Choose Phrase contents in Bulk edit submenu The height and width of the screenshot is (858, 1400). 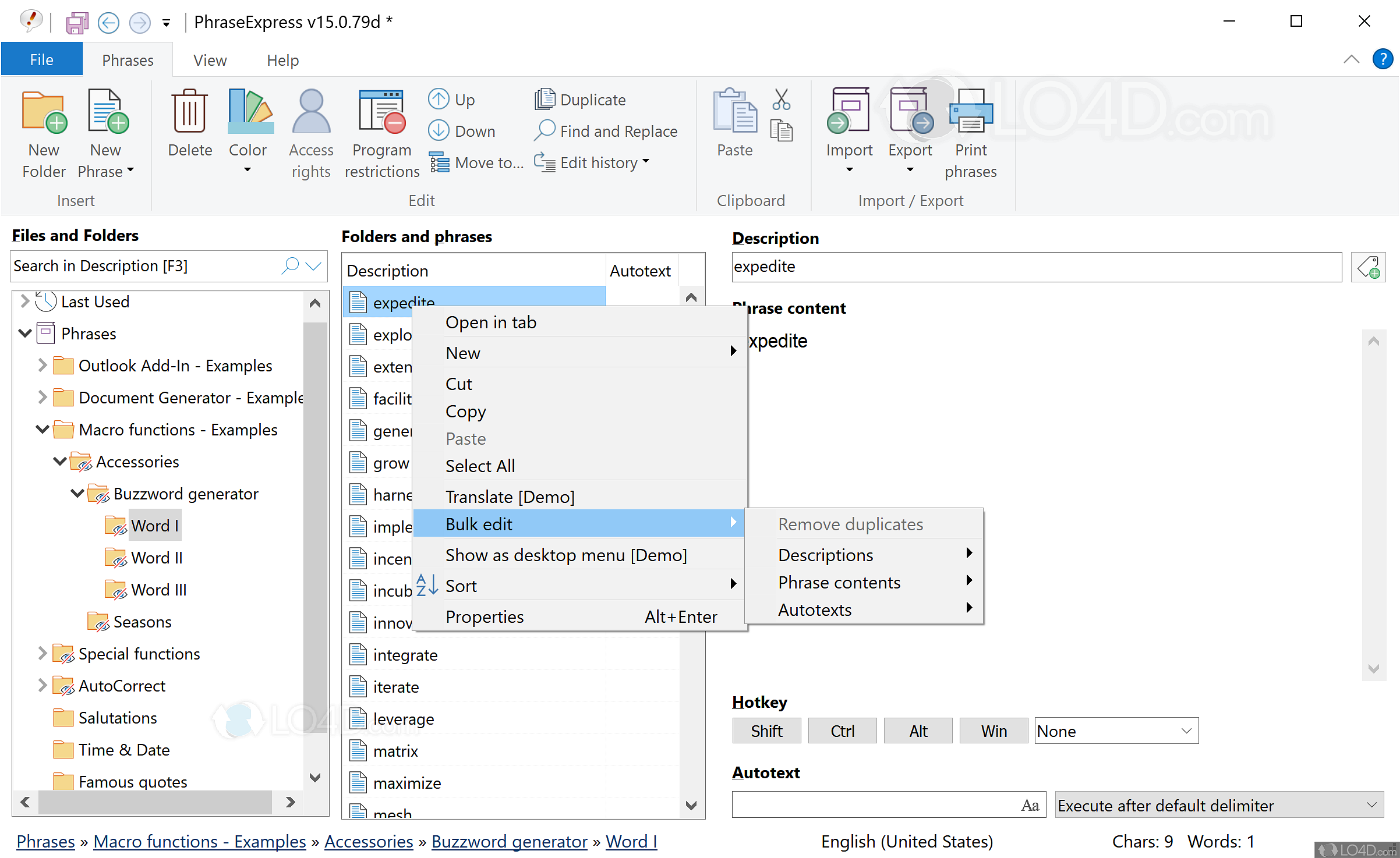[839, 582]
